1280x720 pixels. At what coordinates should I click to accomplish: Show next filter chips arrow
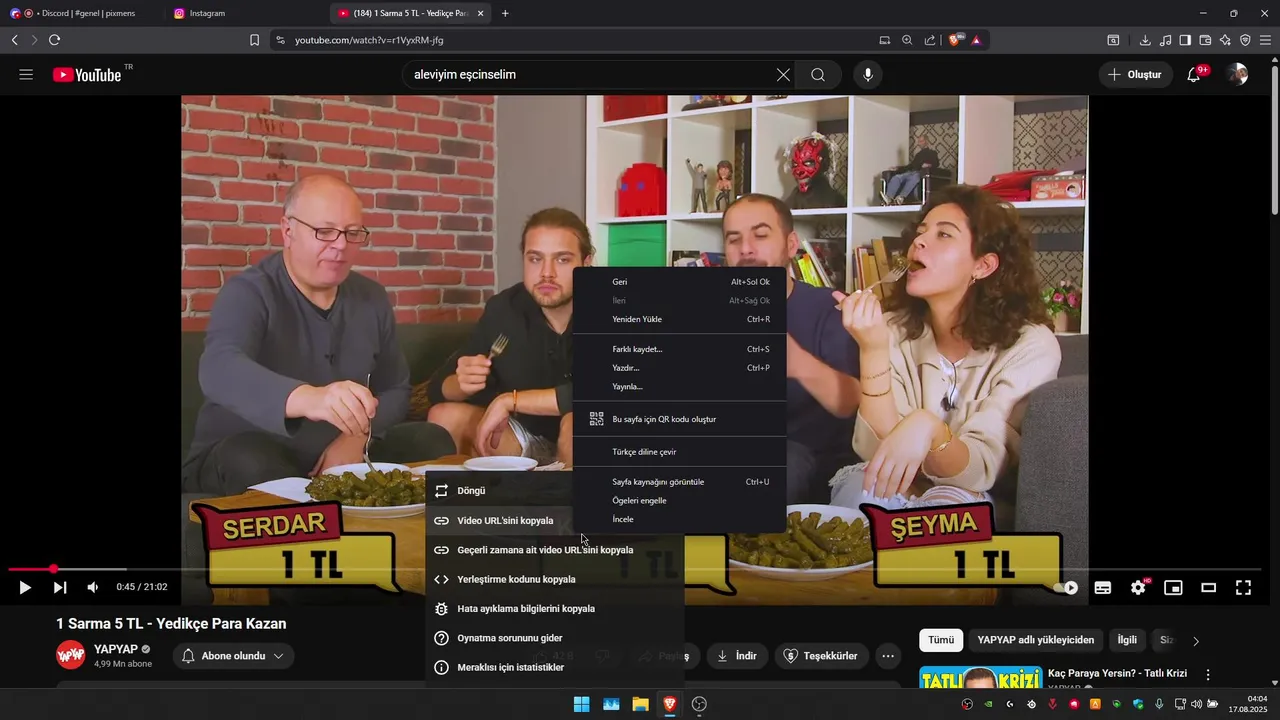[1196, 641]
